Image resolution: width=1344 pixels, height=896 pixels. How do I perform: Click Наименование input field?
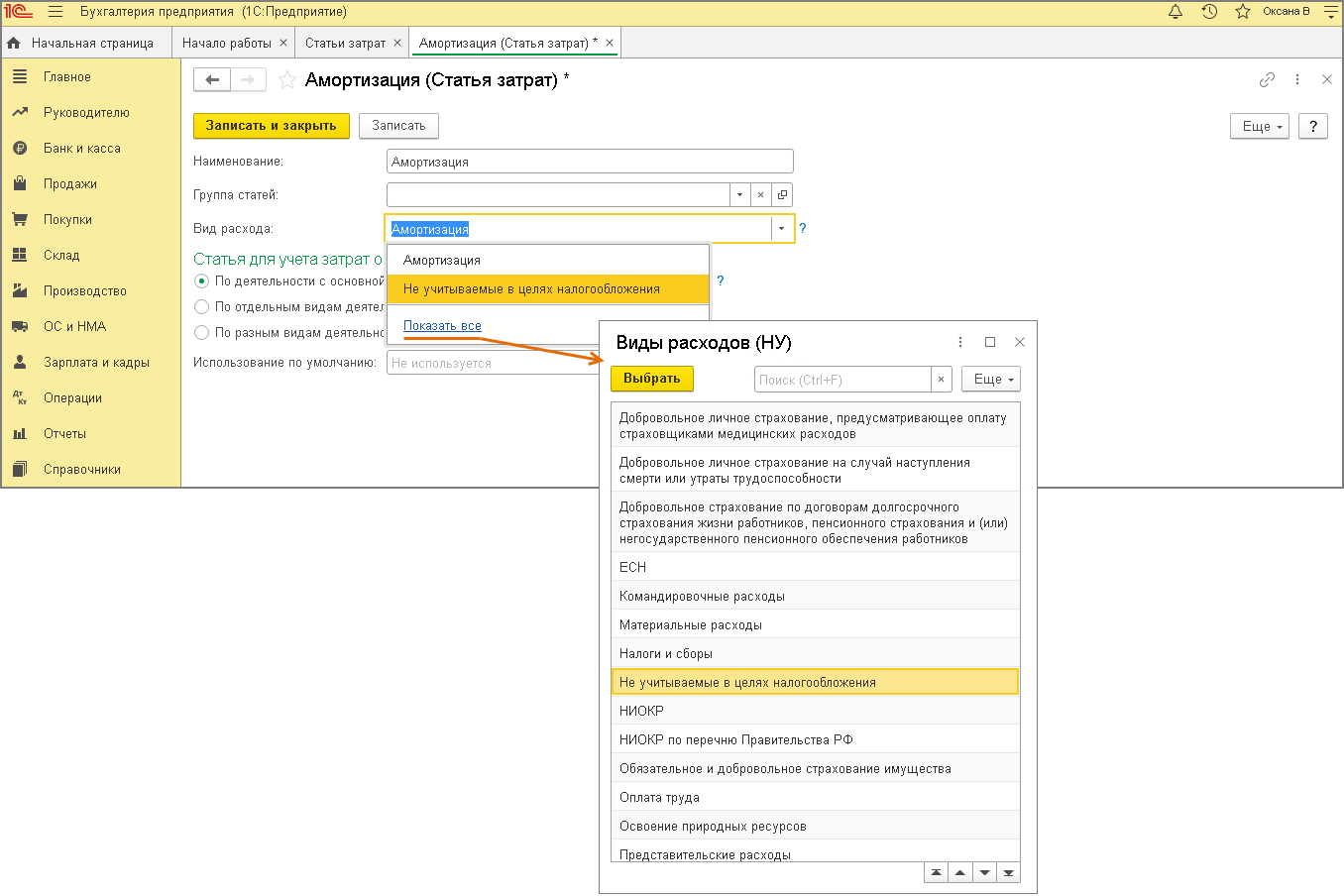click(590, 162)
